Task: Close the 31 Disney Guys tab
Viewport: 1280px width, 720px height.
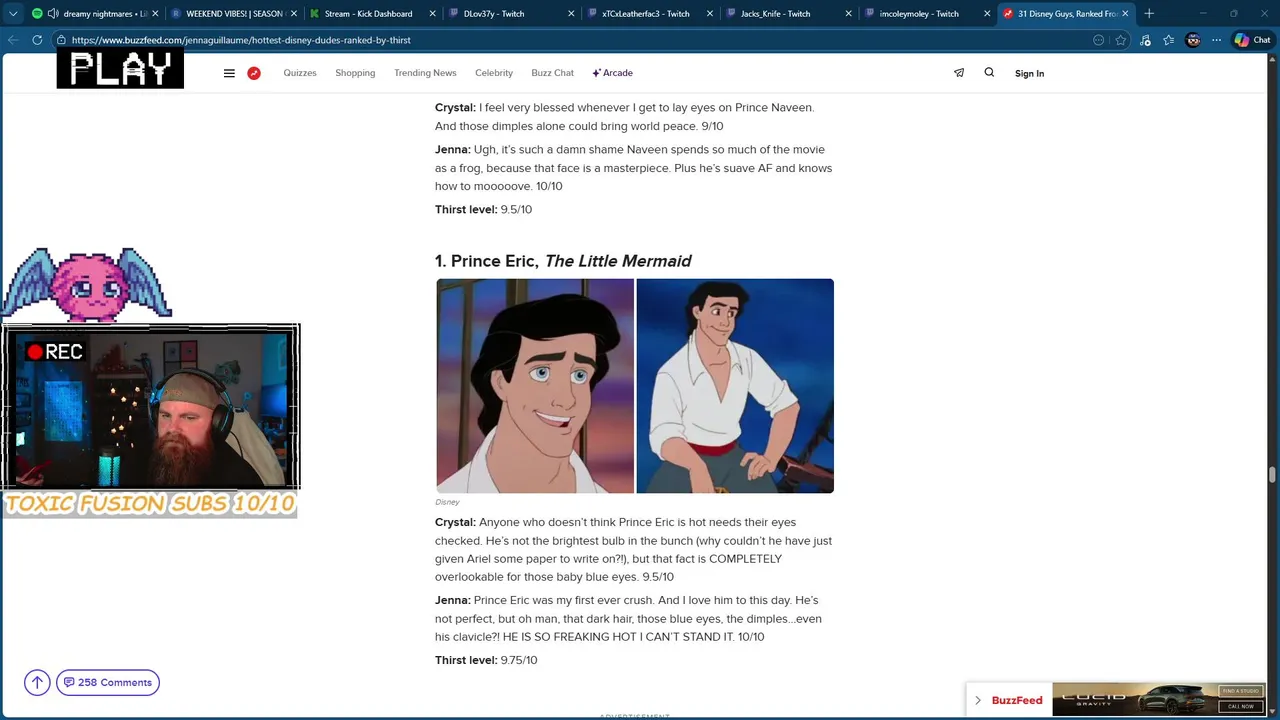Action: tap(1125, 14)
